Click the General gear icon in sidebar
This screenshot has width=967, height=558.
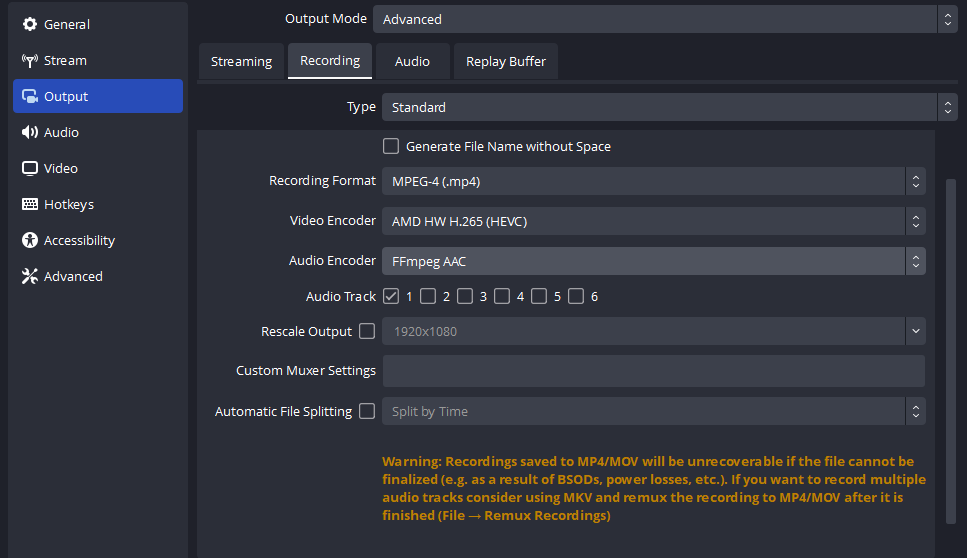30,24
